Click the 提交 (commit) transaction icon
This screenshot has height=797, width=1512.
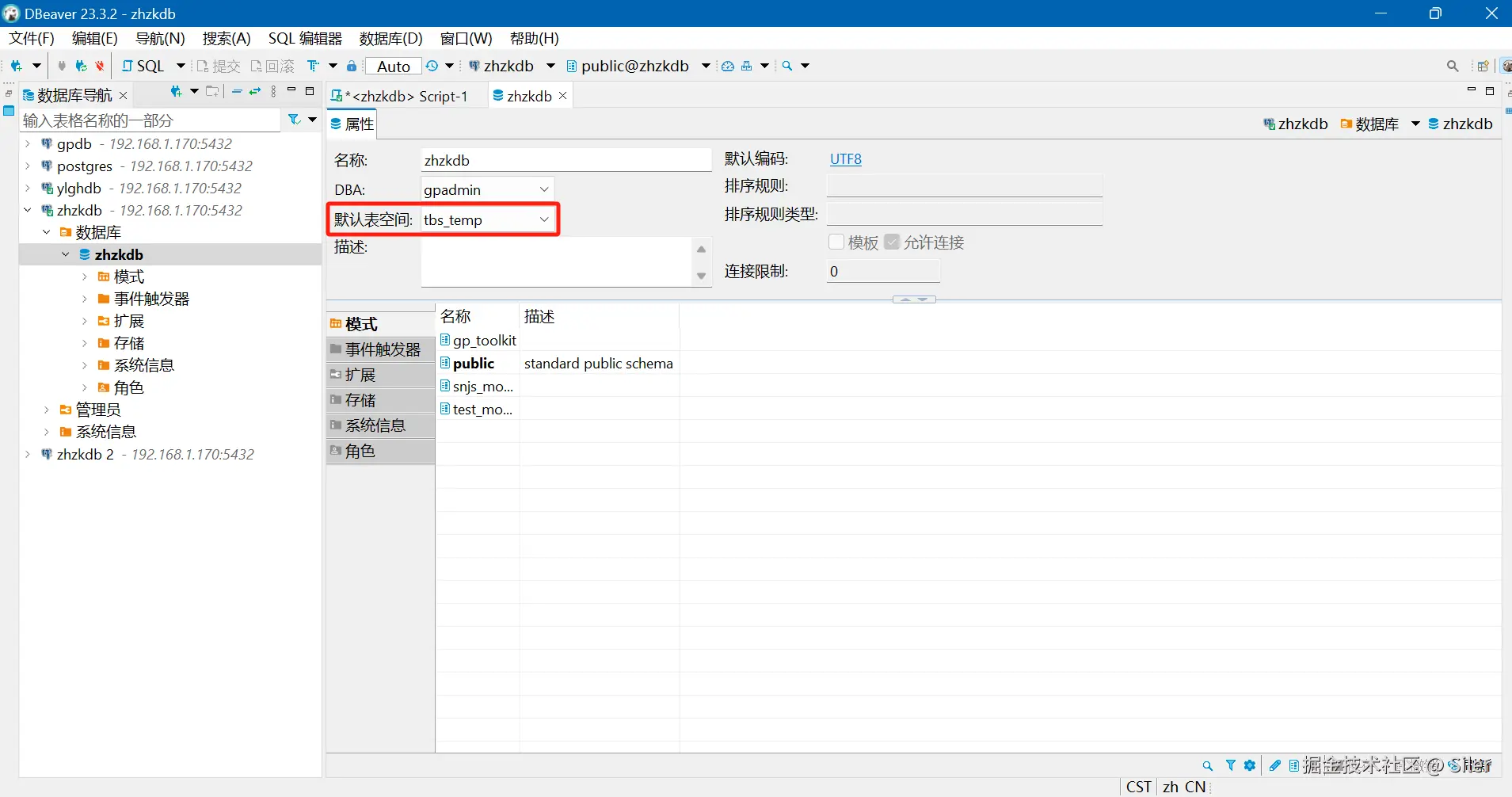point(219,66)
